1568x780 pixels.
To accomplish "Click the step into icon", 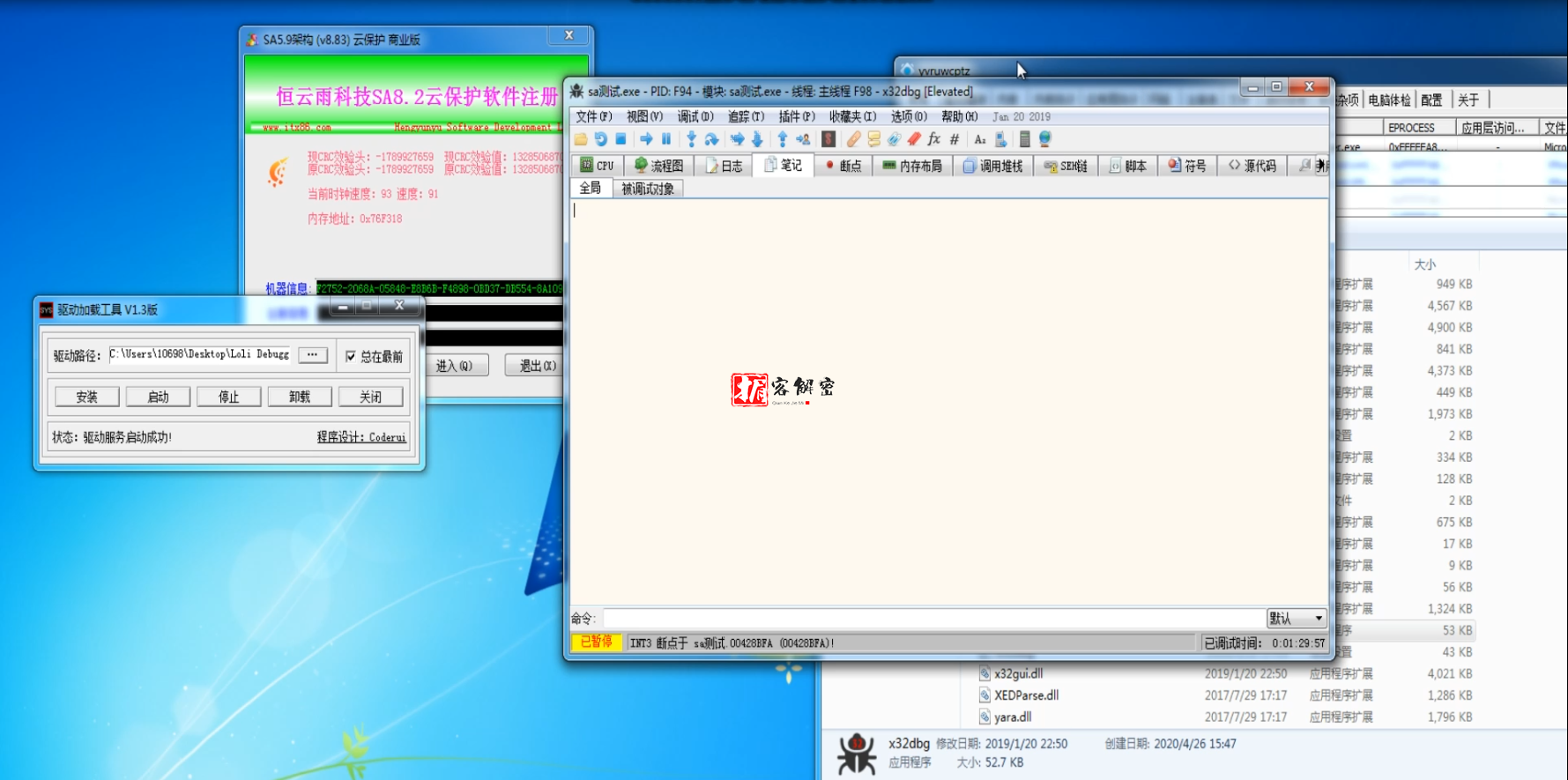I will point(691,139).
